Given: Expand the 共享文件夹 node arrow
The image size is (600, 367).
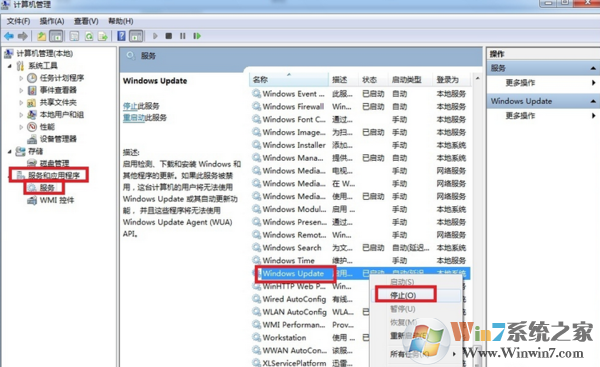Looking at the screenshot, I should point(21,103).
